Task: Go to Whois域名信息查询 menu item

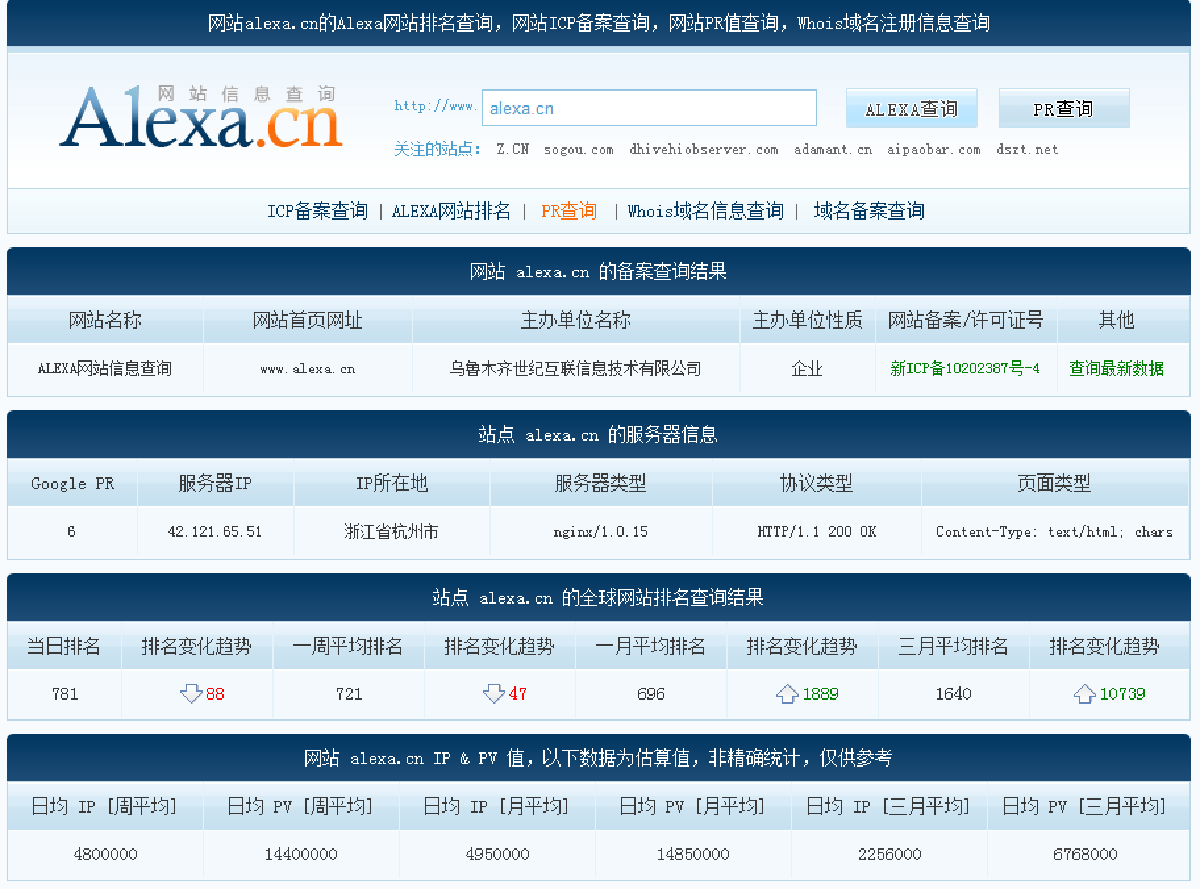Action: coord(705,211)
